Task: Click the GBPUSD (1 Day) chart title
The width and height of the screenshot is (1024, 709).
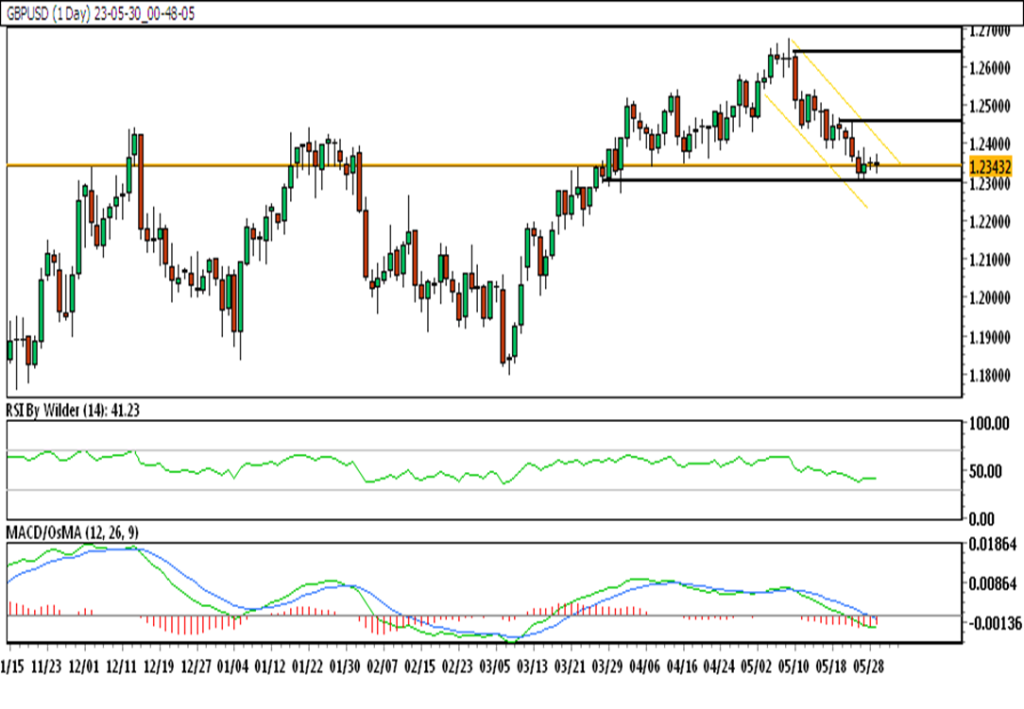Action: coord(100,14)
